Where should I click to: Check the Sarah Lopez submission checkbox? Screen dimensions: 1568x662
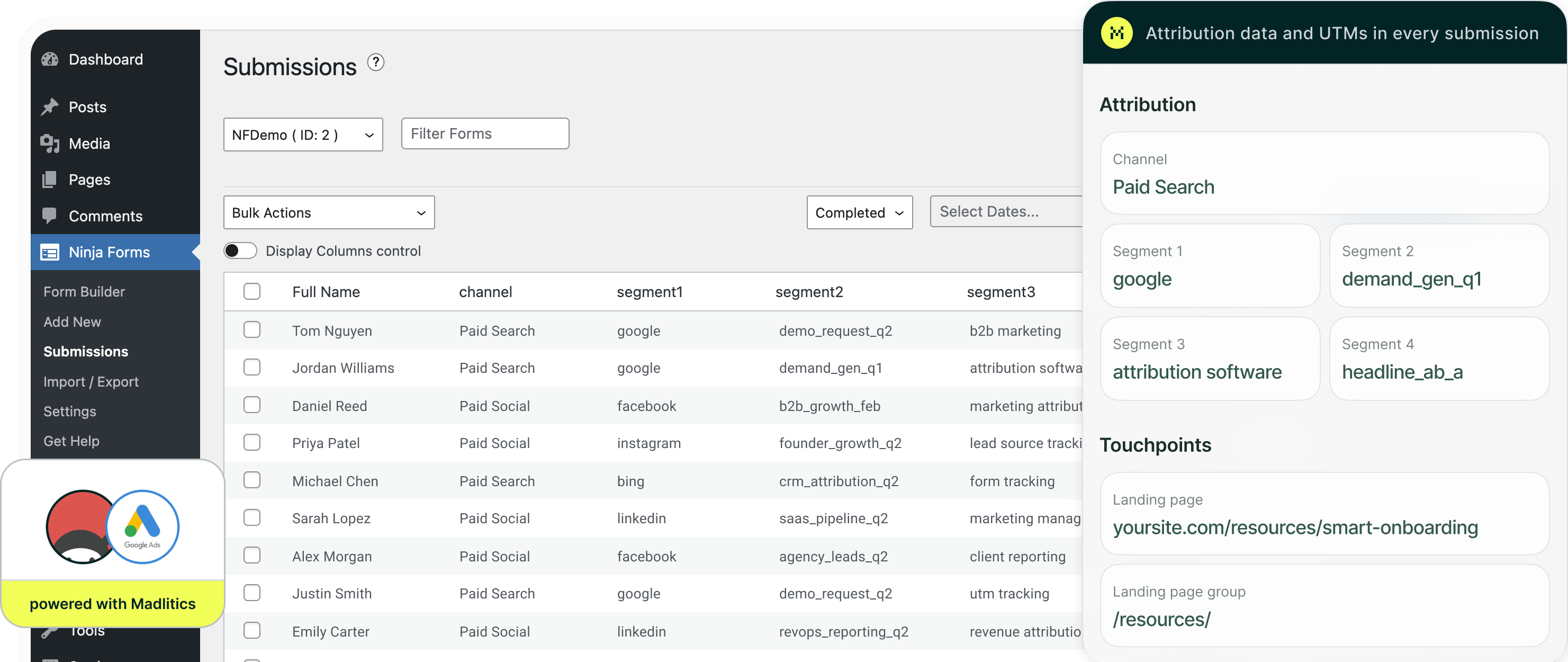[252, 517]
